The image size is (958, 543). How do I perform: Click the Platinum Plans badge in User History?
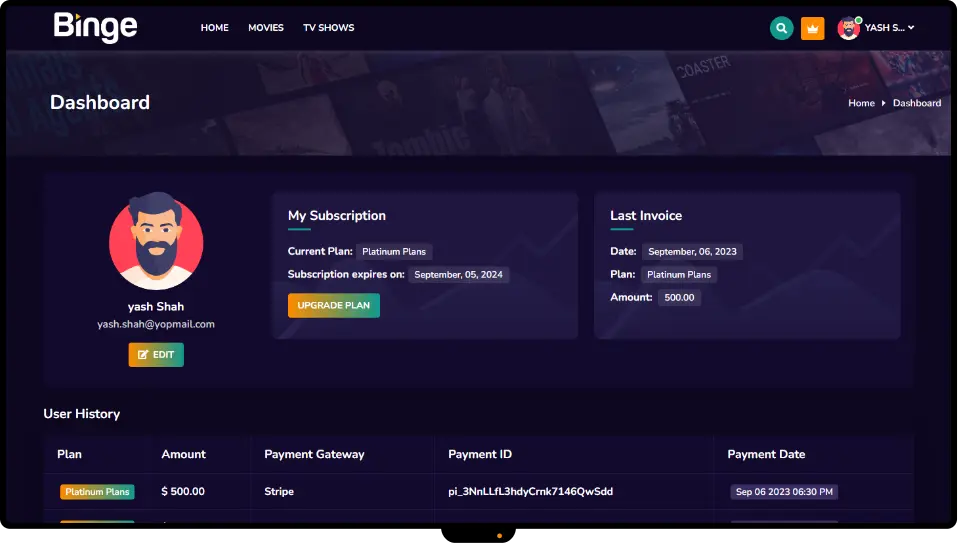click(x=97, y=492)
